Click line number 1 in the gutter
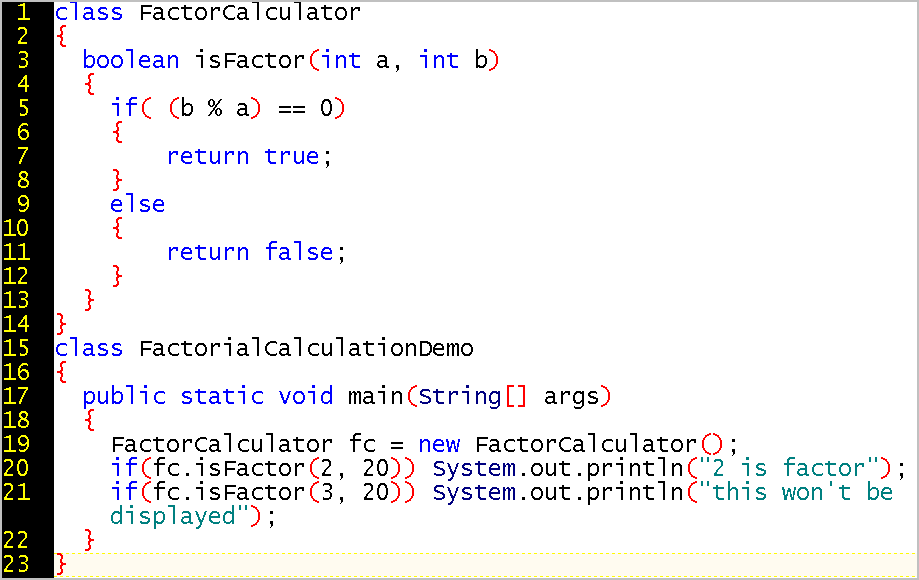Viewport: 919px width, 580px height. coord(22,12)
